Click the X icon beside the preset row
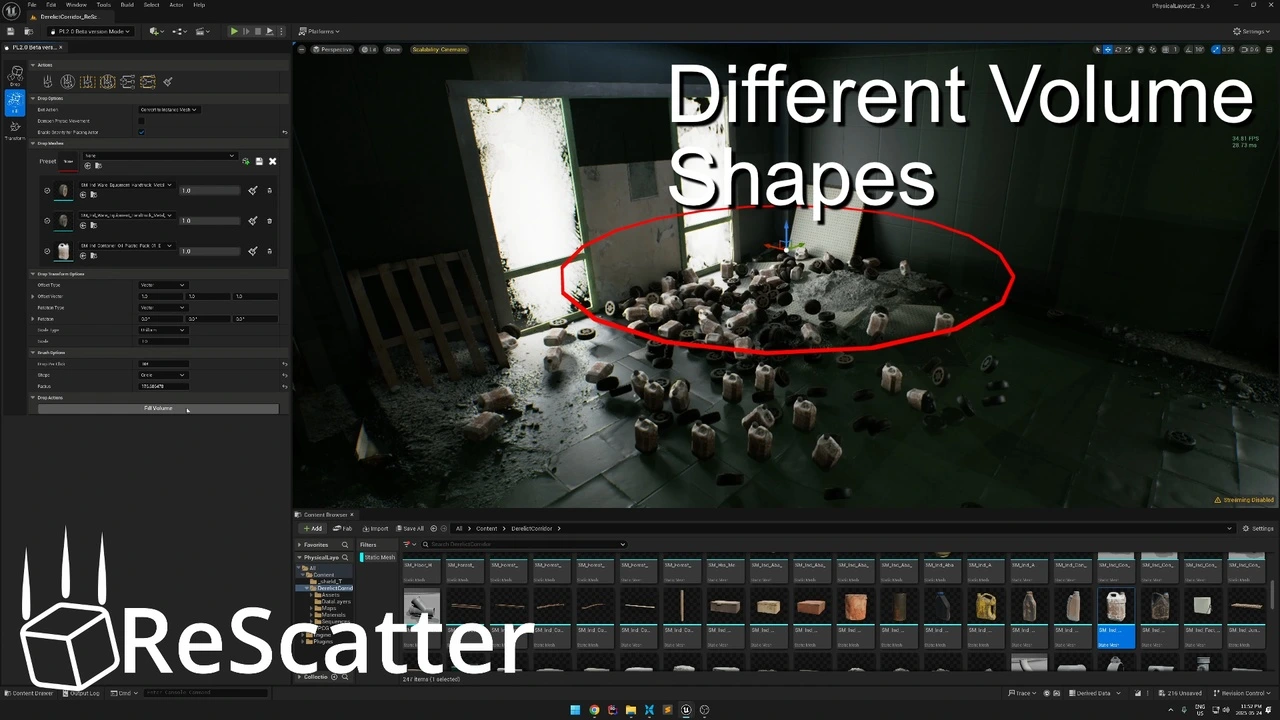The width and height of the screenshot is (1280, 720). coord(272,161)
